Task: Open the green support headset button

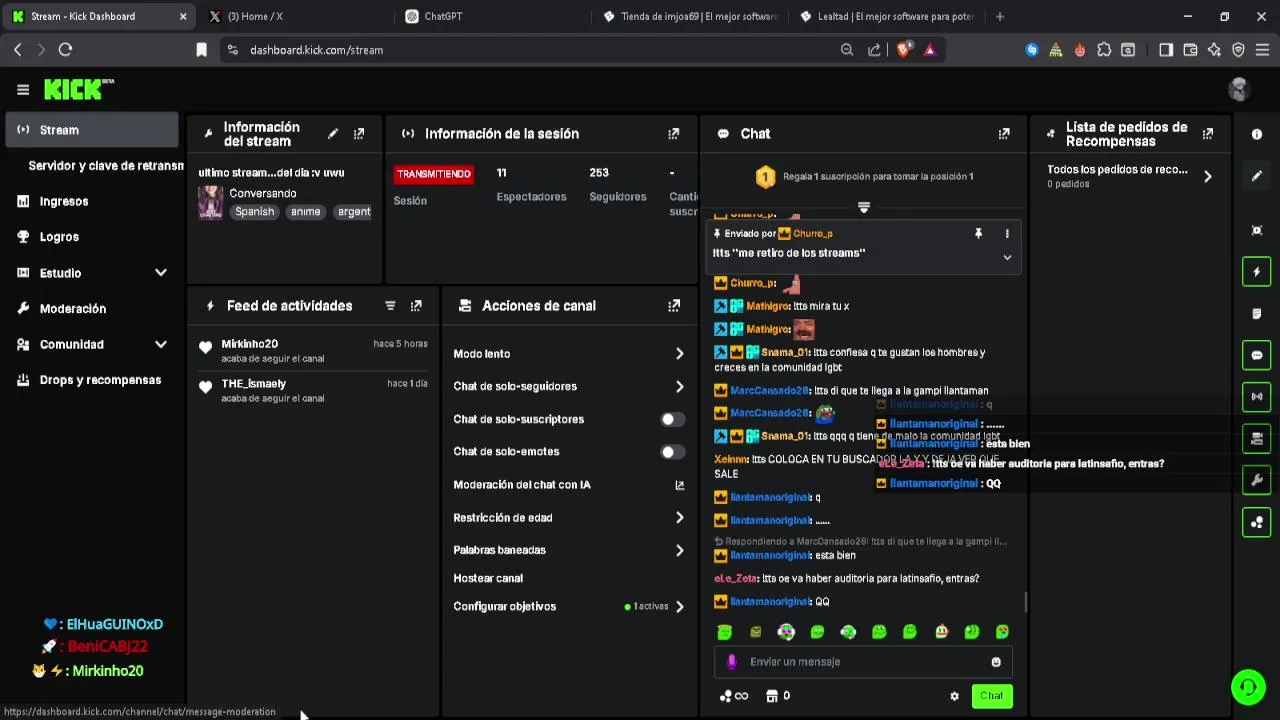Action: point(1248,687)
